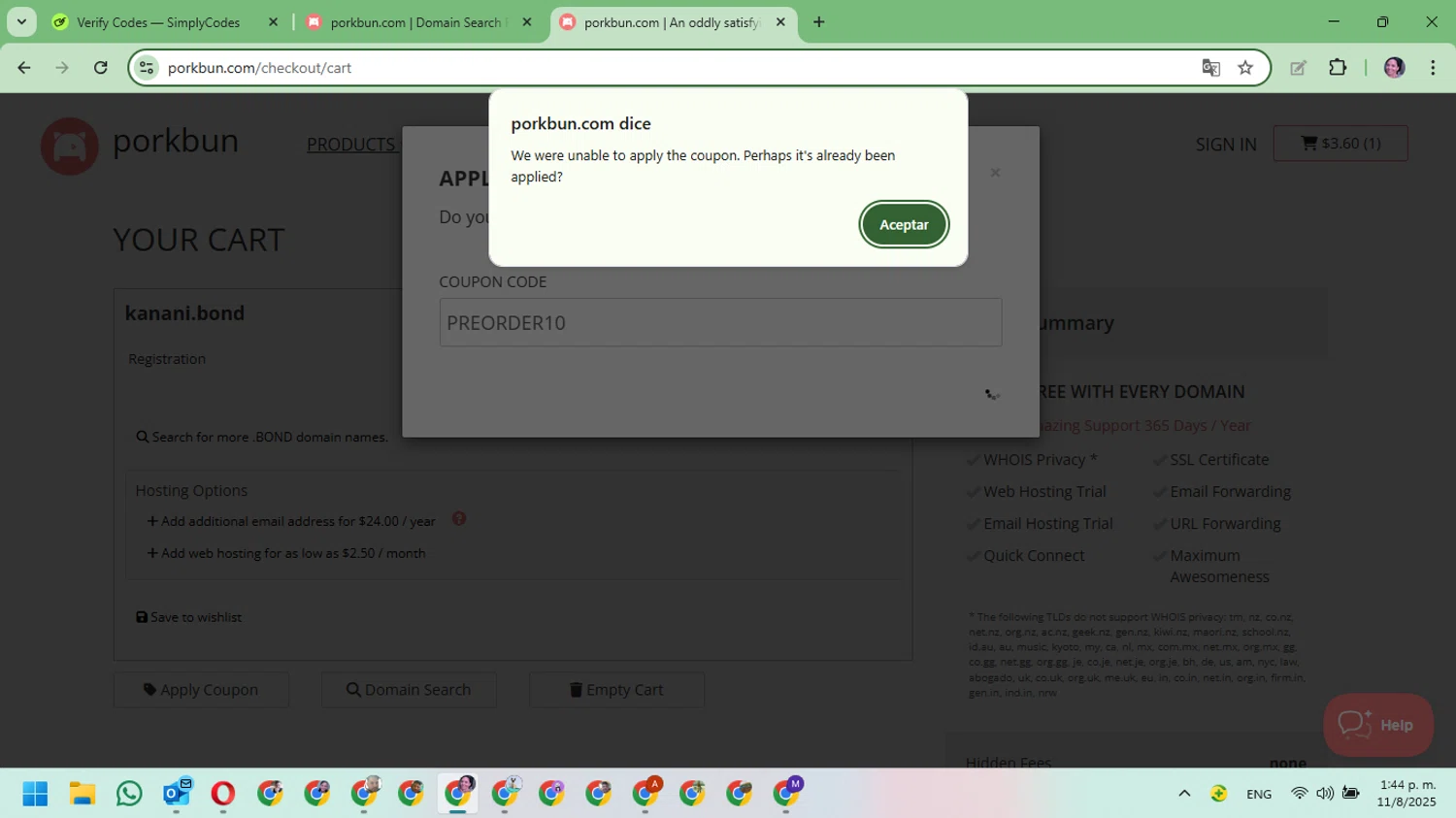1456x818 pixels.
Task: Open the porkbun logo home link
Action: pos(141,145)
